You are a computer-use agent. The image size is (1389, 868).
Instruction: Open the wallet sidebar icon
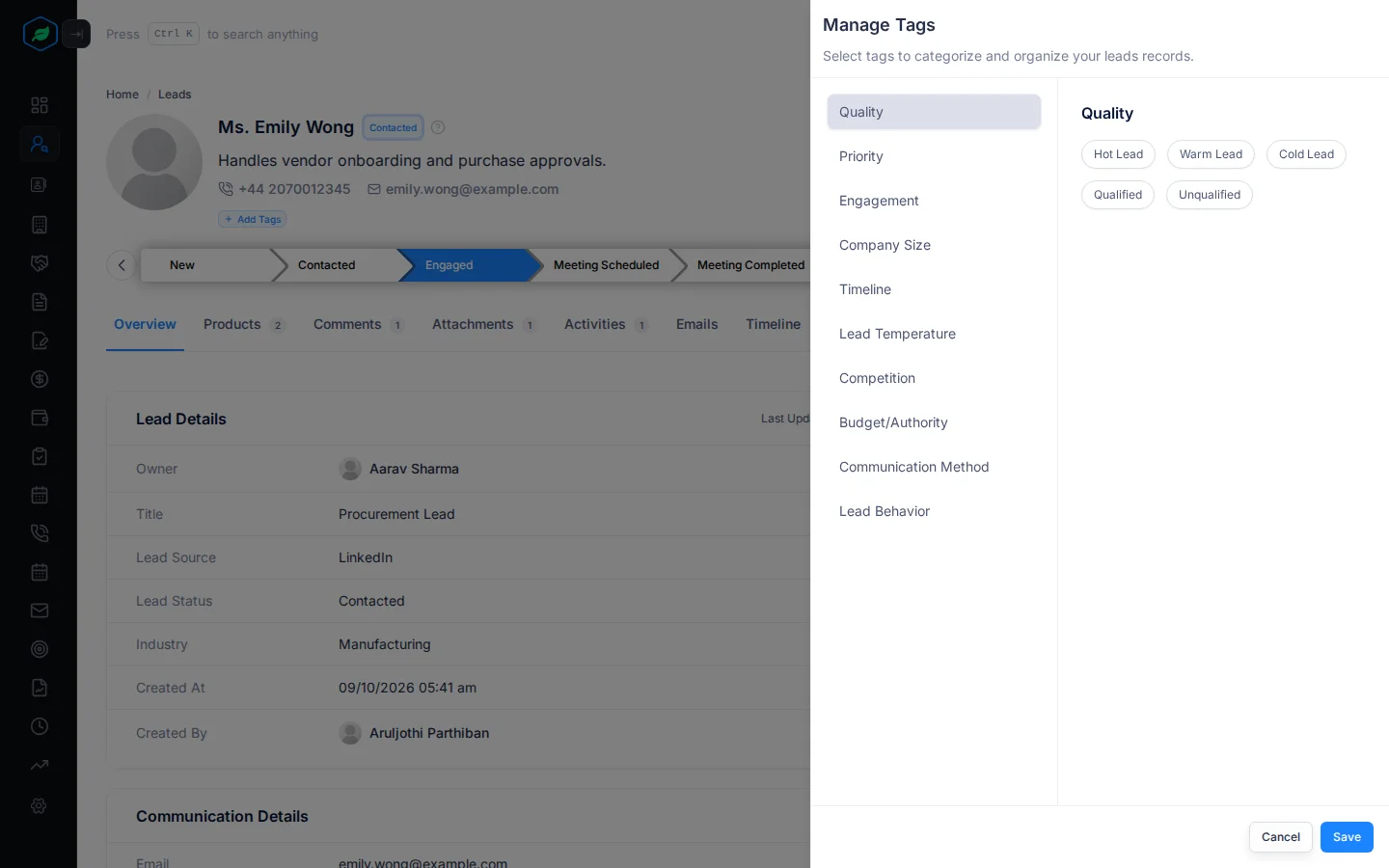click(40, 418)
